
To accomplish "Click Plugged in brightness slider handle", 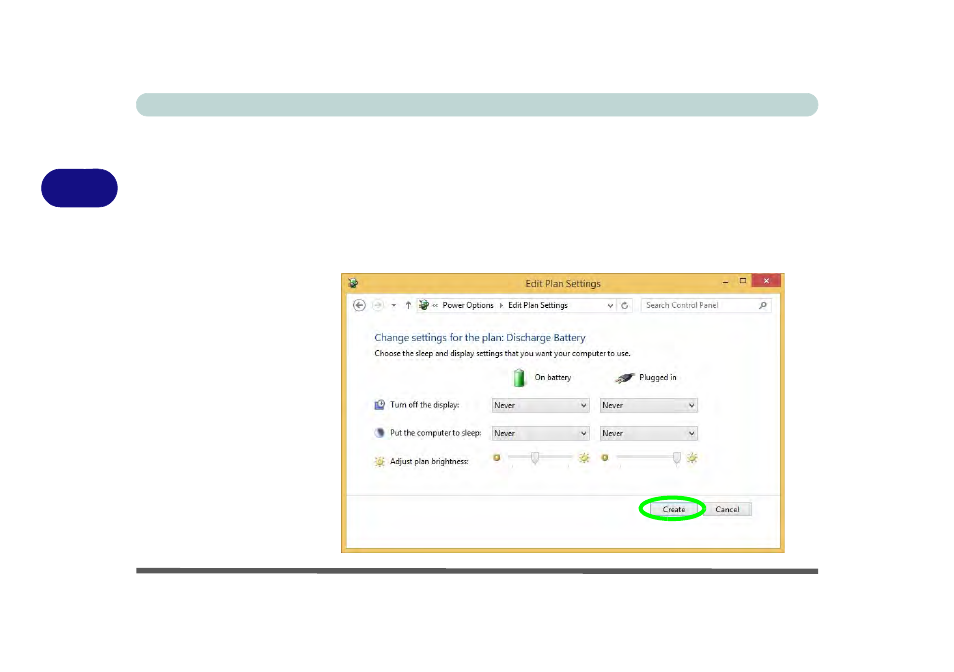I will click(677, 458).
